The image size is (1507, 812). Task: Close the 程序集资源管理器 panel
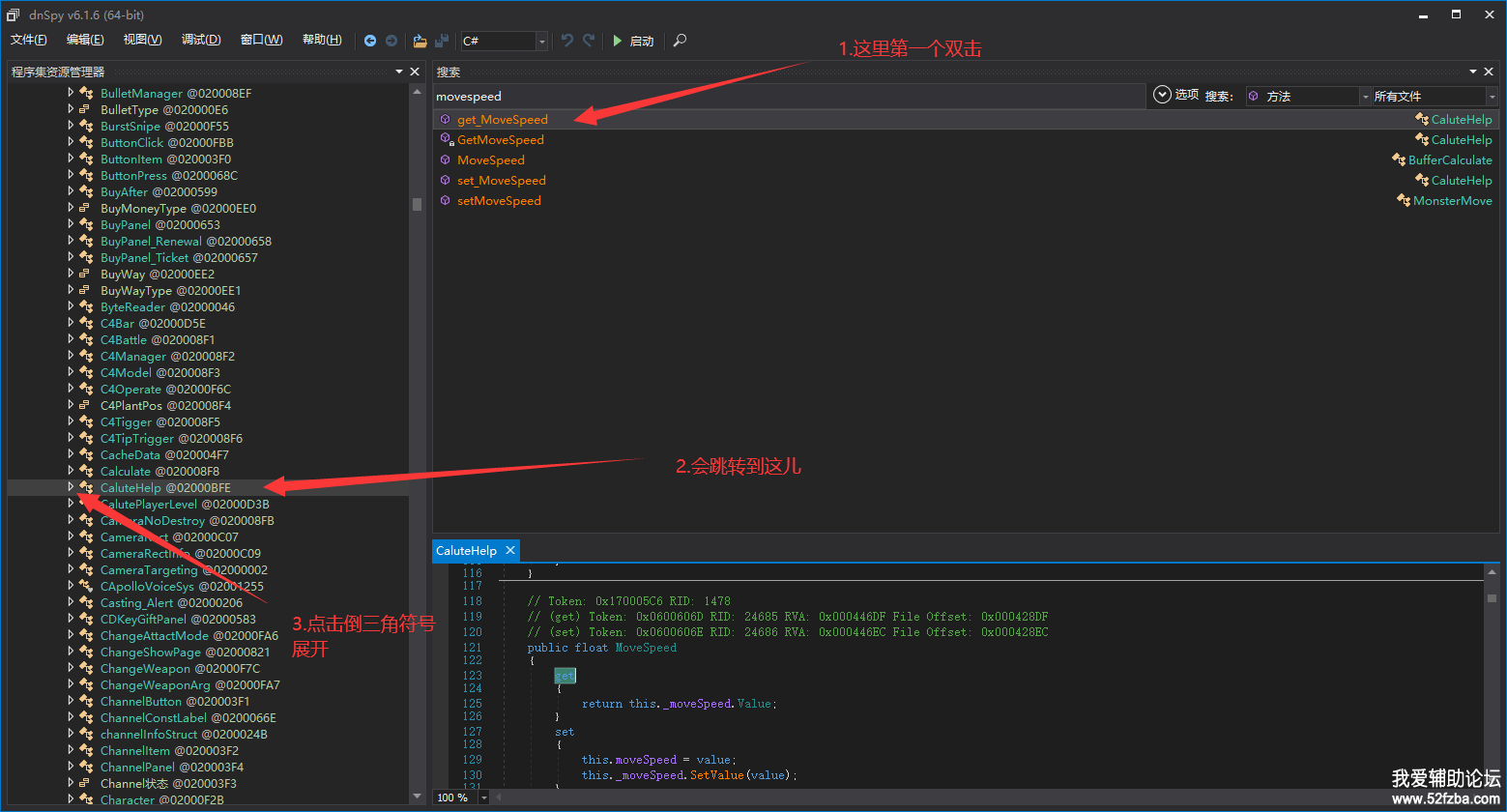pyautogui.click(x=415, y=72)
